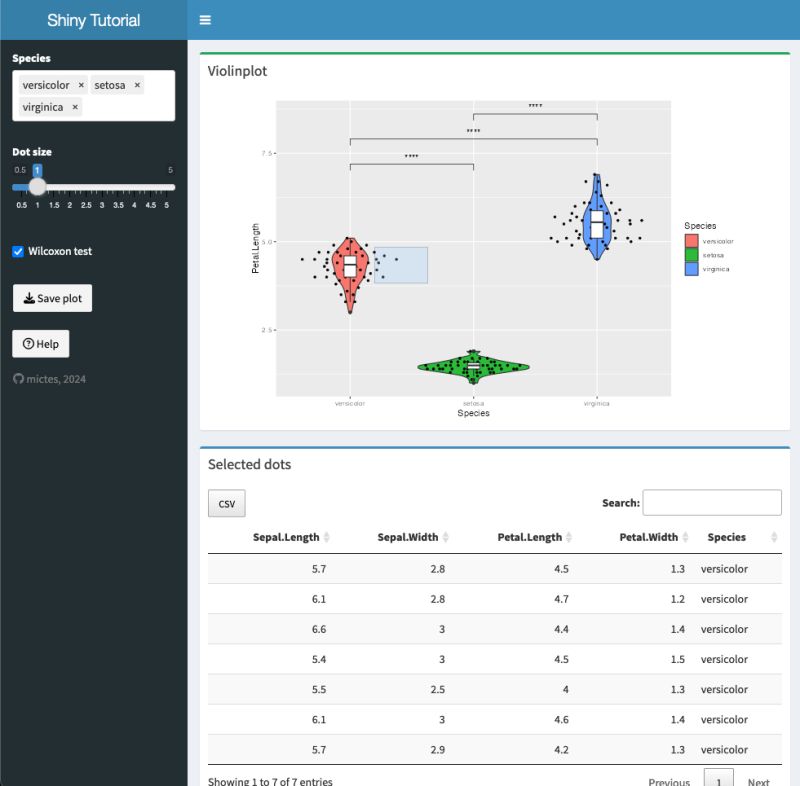Click the Next pagination link
This screenshot has width=800, height=786.
tap(759, 781)
